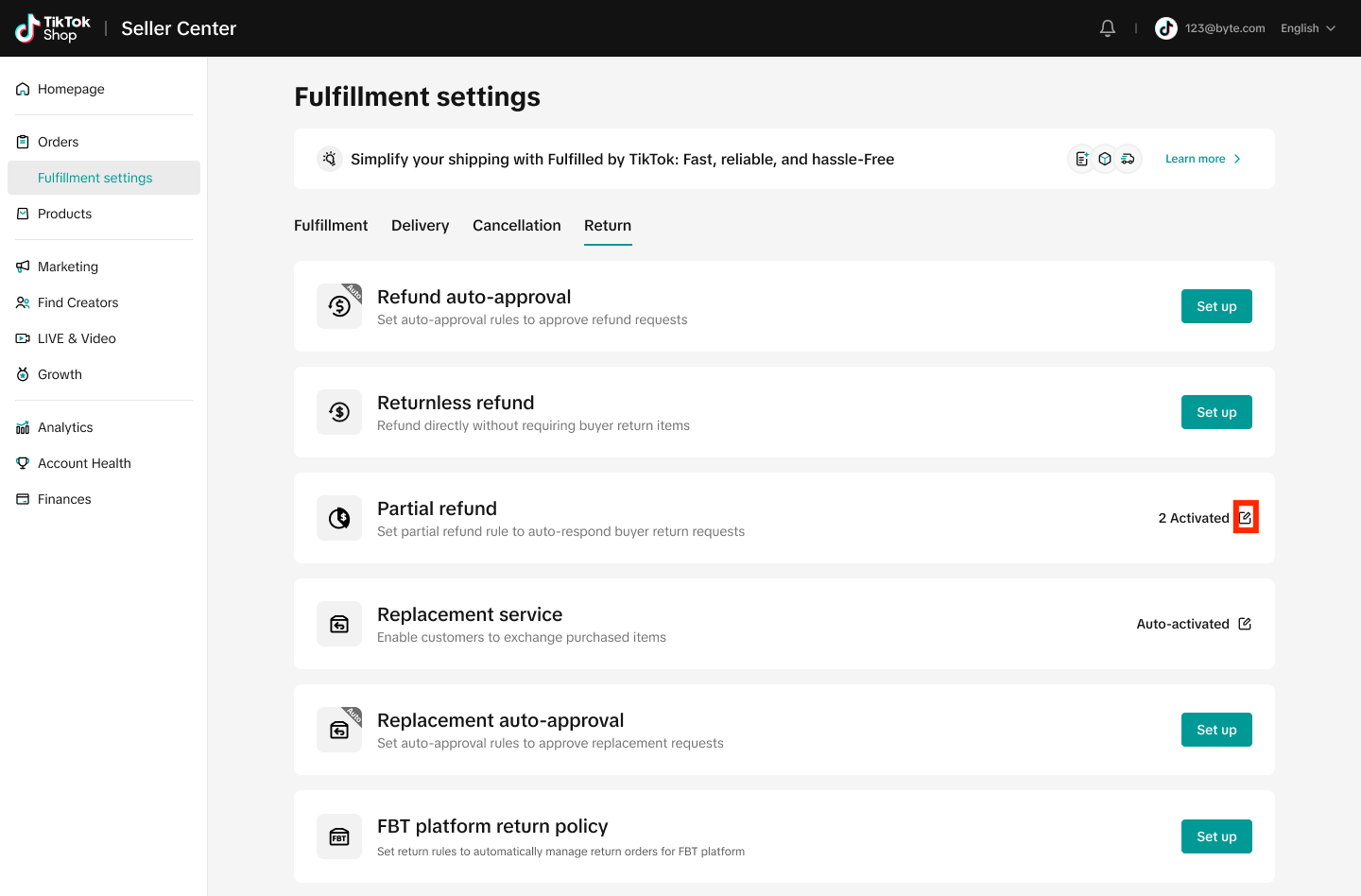Viewport: 1361px width, 896px height.
Task: Go to Account Health in sidebar
Action: (84, 463)
